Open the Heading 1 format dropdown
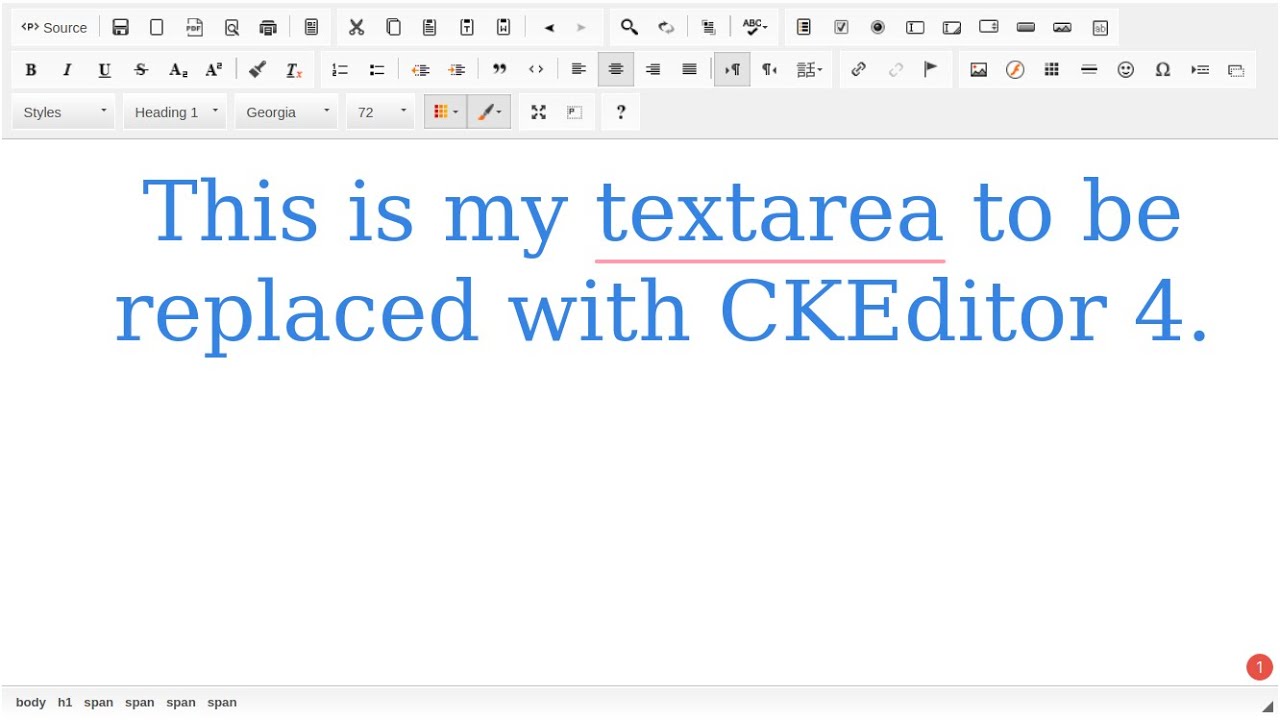The width and height of the screenshot is (1280, 720). (175, 112)
